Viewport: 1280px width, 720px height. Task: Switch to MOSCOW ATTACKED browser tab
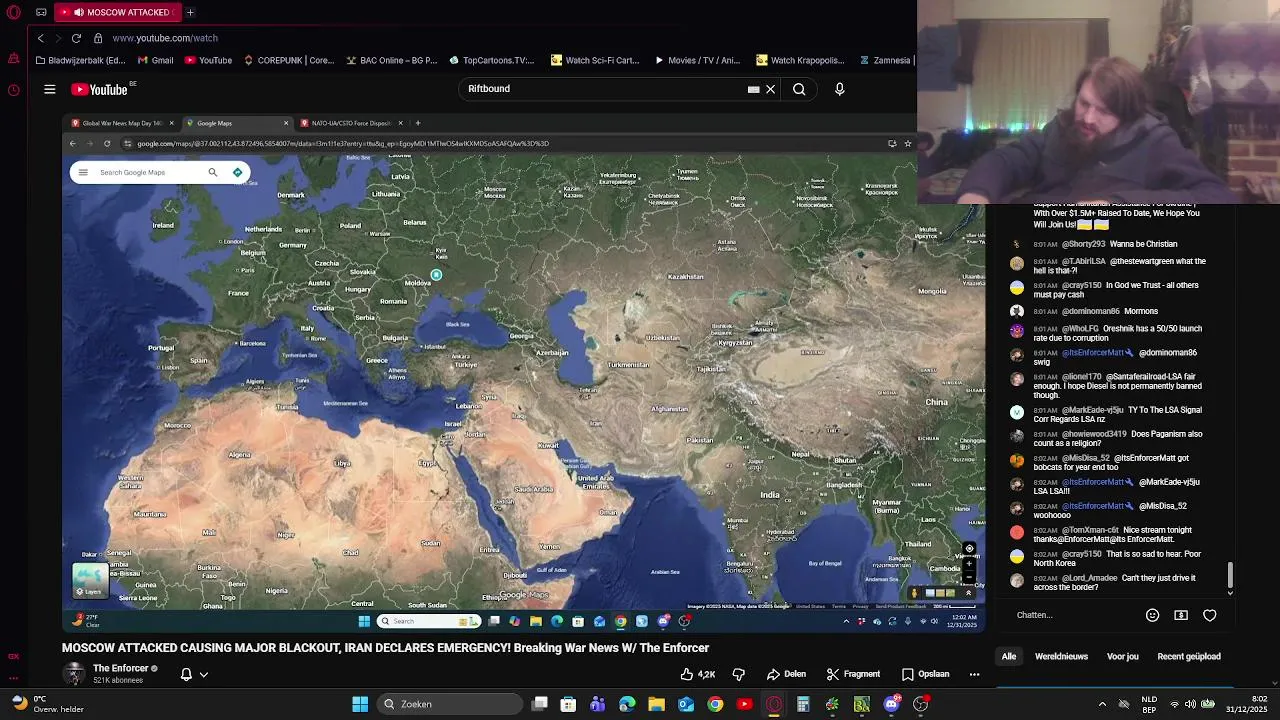pos(119,12)
